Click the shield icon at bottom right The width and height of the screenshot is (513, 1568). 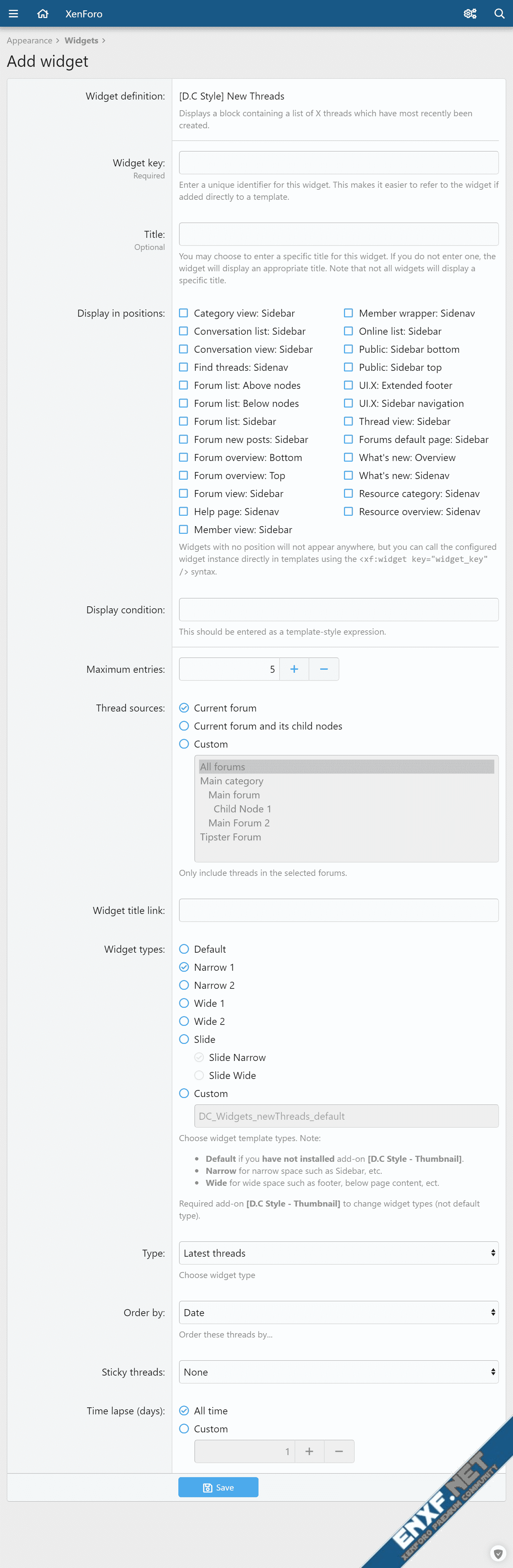(498, 1553)
